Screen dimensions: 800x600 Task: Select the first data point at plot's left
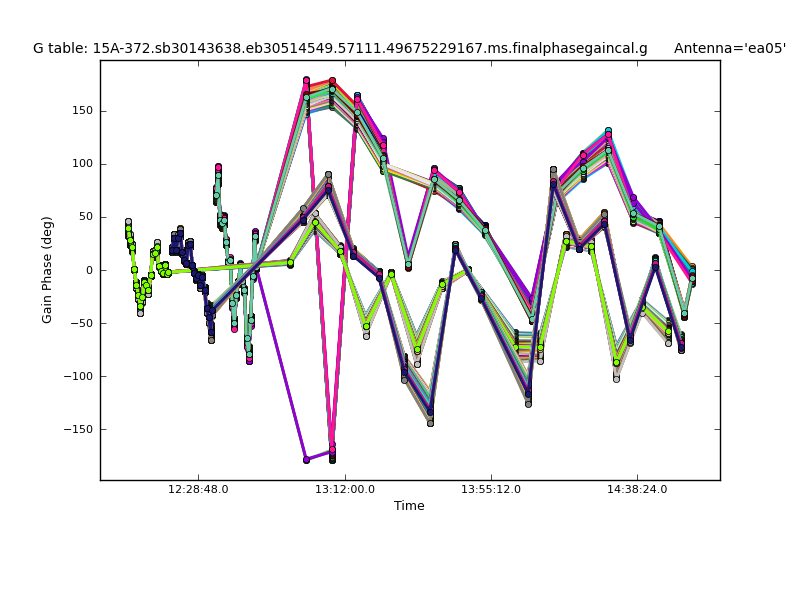[128, 222]
